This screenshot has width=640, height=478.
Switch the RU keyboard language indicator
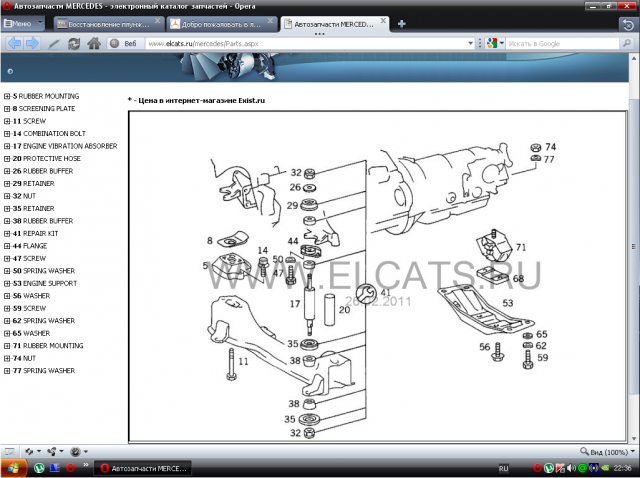[x=504, y=469]
